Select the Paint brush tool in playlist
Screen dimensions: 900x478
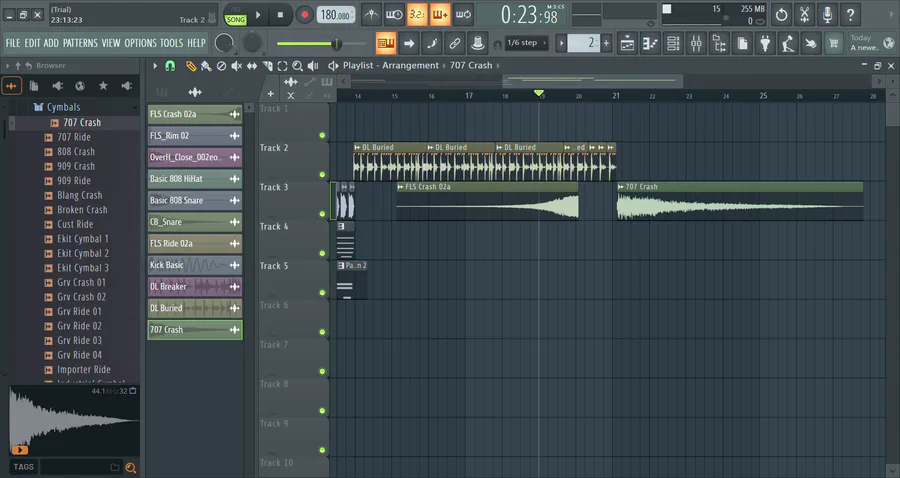pyautogui.click(x=206, y=66)
